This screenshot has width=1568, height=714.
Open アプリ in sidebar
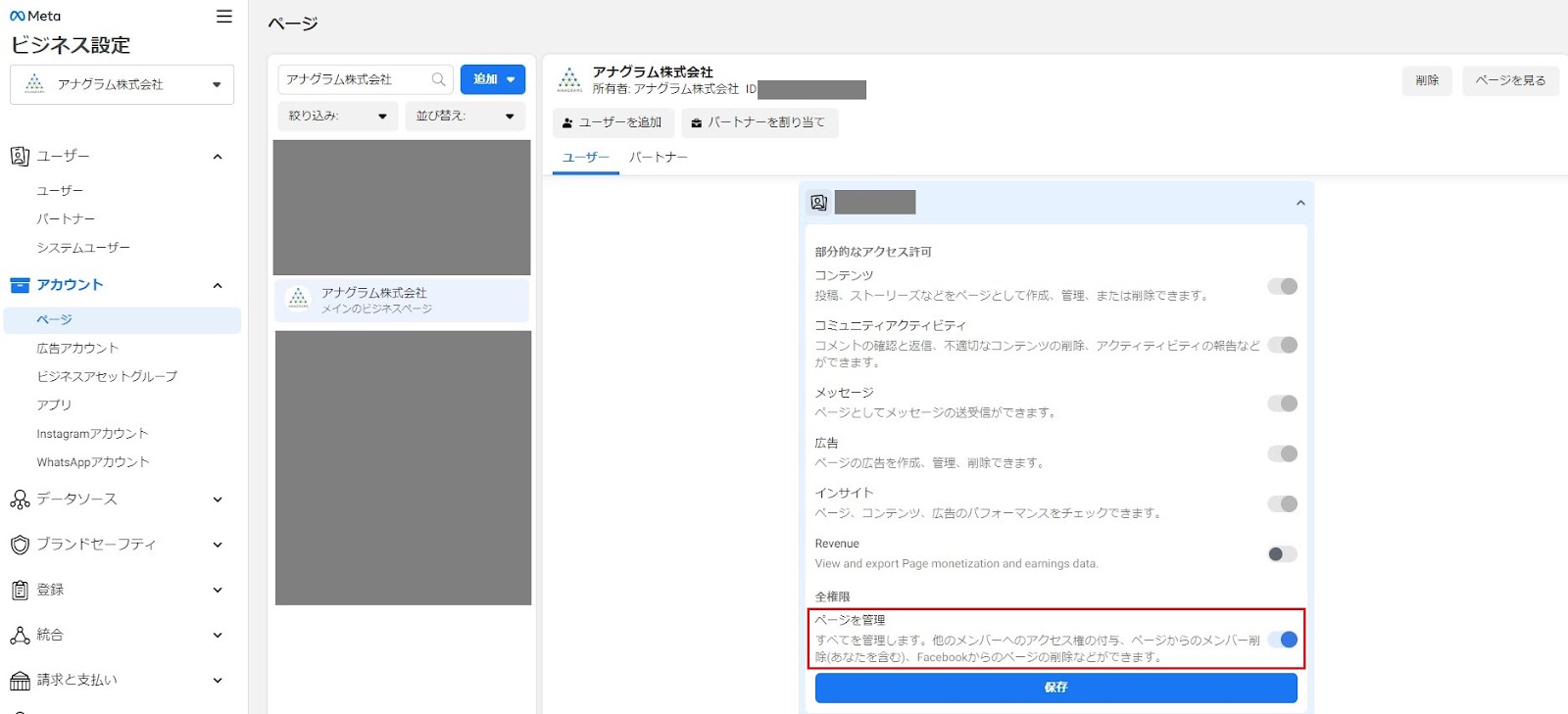tap(54, 405)
